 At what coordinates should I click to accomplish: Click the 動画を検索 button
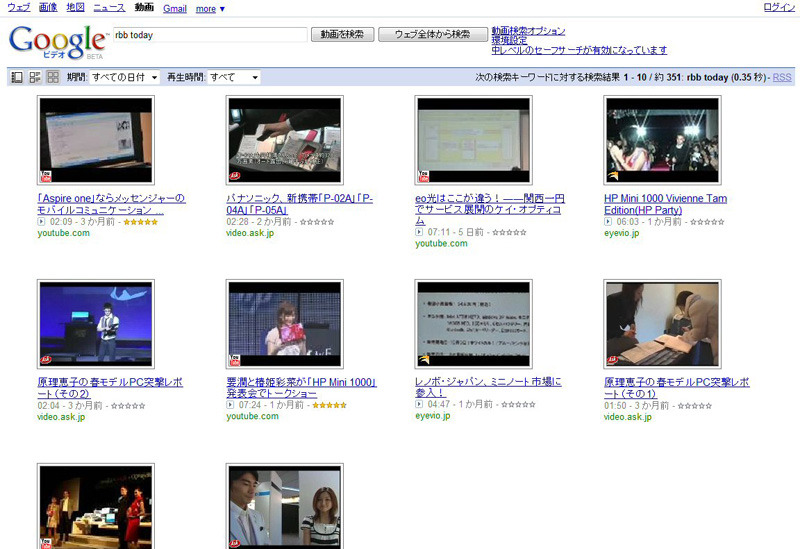point(342,34)
